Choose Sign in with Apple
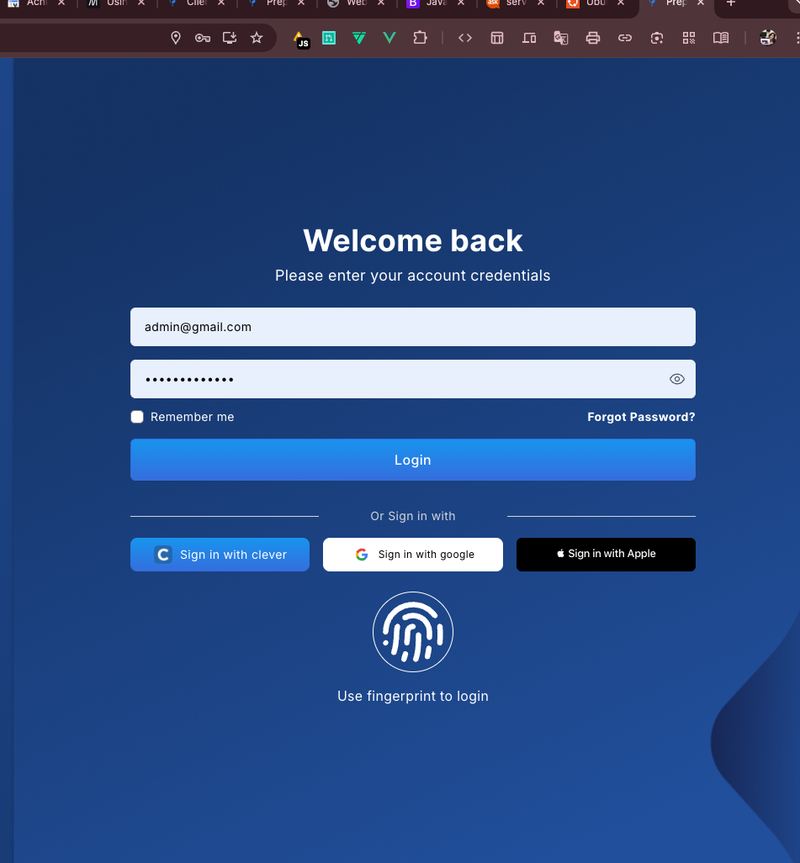This screenshot has height=863, width=800. [605, 554]
